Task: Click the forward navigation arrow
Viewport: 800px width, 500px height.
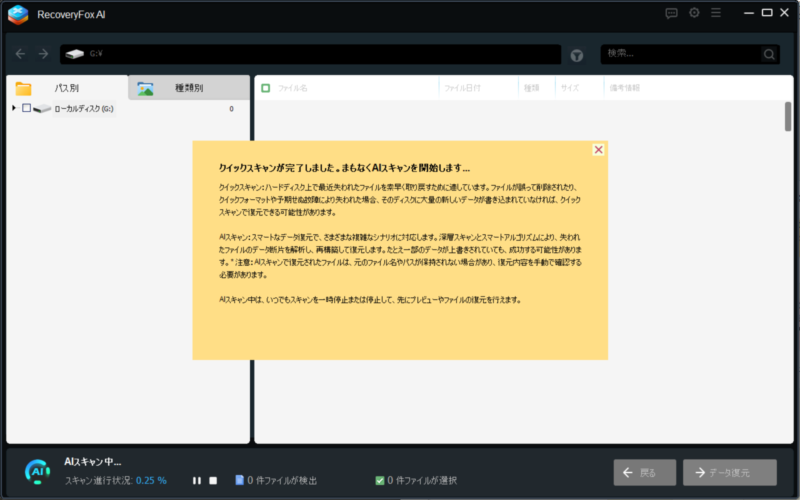Action: pyautogui.click(x=43, y=54)
